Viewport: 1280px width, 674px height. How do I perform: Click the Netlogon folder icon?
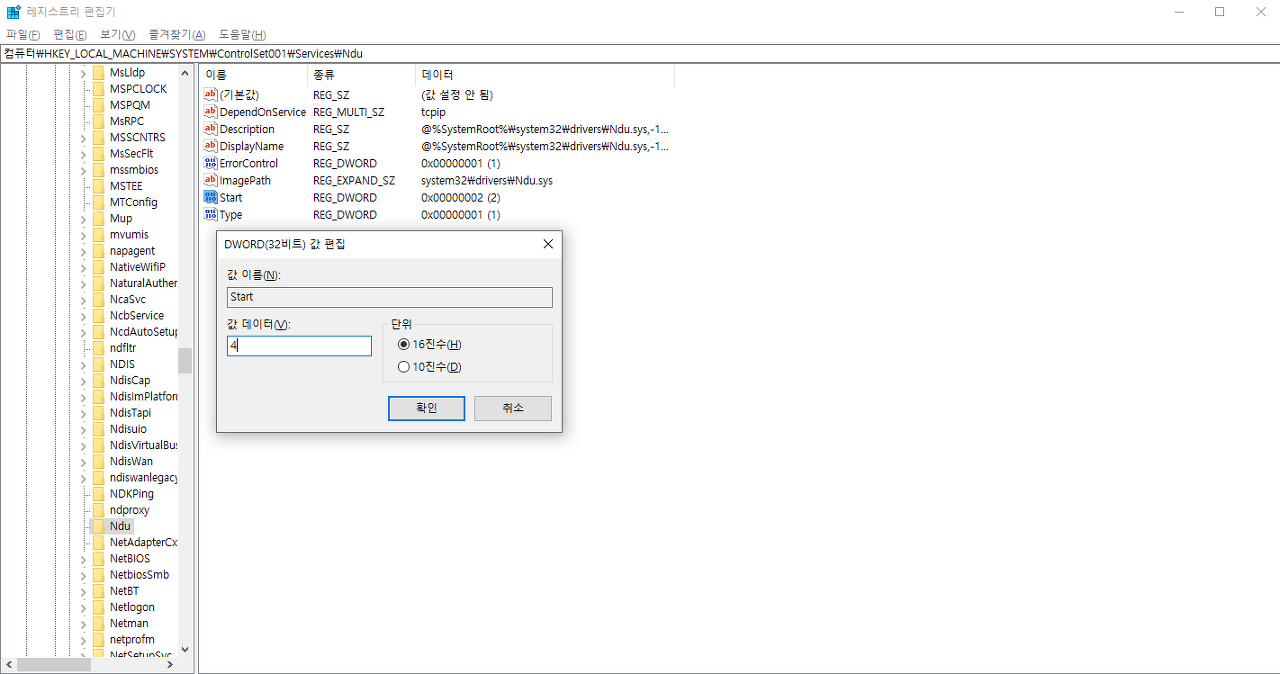98,607
